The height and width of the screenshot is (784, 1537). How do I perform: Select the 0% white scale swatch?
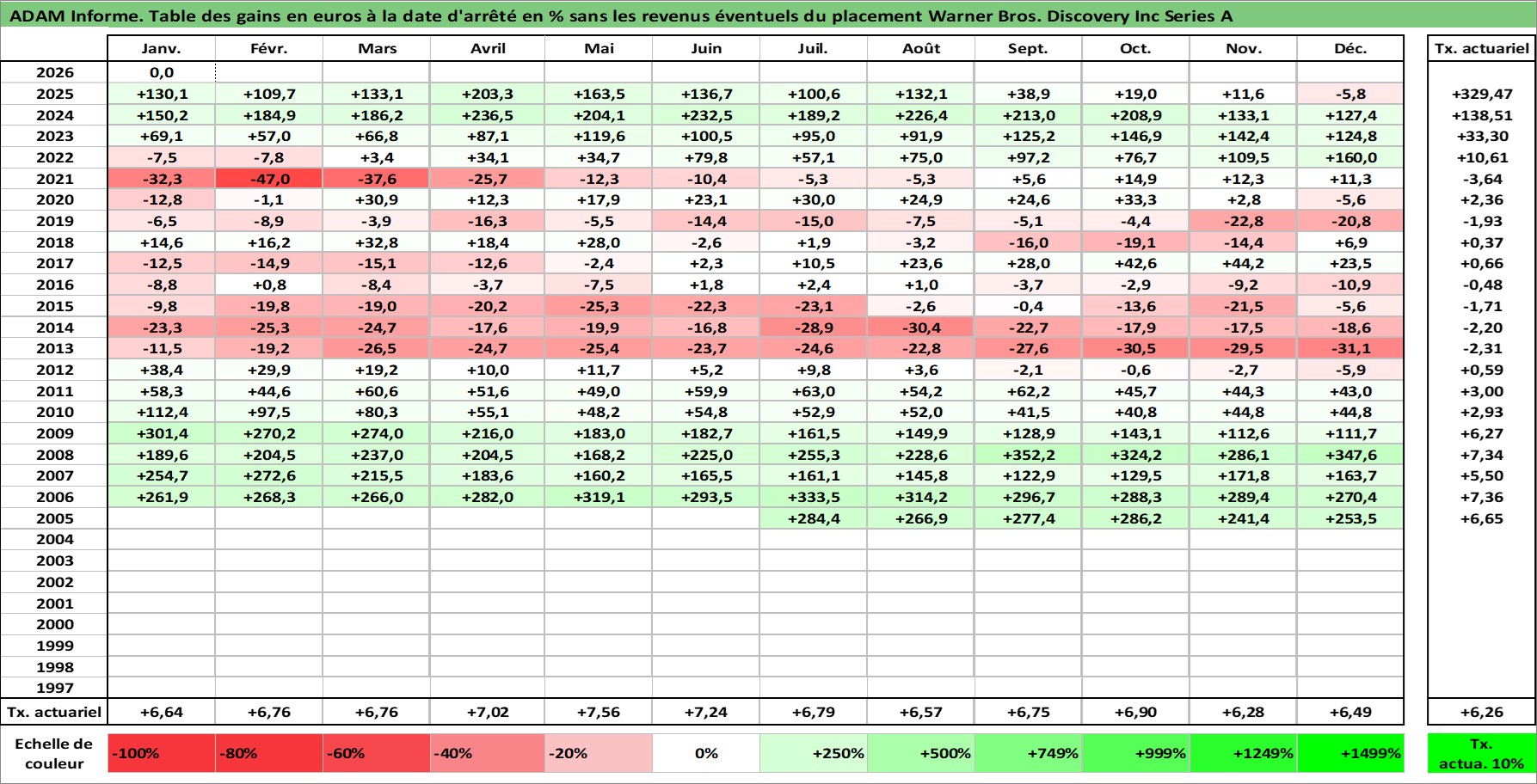(705, 753)
